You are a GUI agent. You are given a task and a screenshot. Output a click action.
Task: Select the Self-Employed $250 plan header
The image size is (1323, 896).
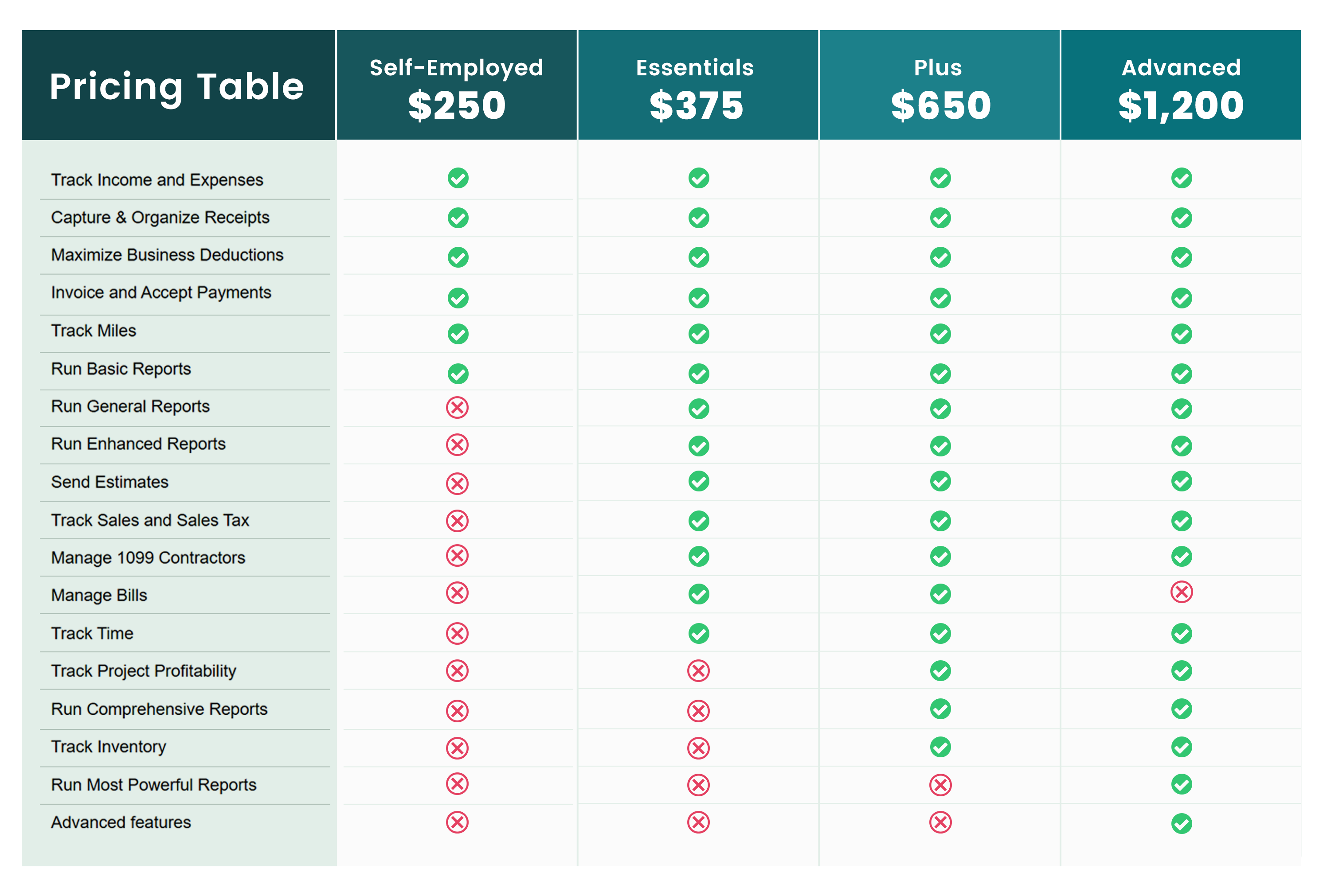pos(457,86)
